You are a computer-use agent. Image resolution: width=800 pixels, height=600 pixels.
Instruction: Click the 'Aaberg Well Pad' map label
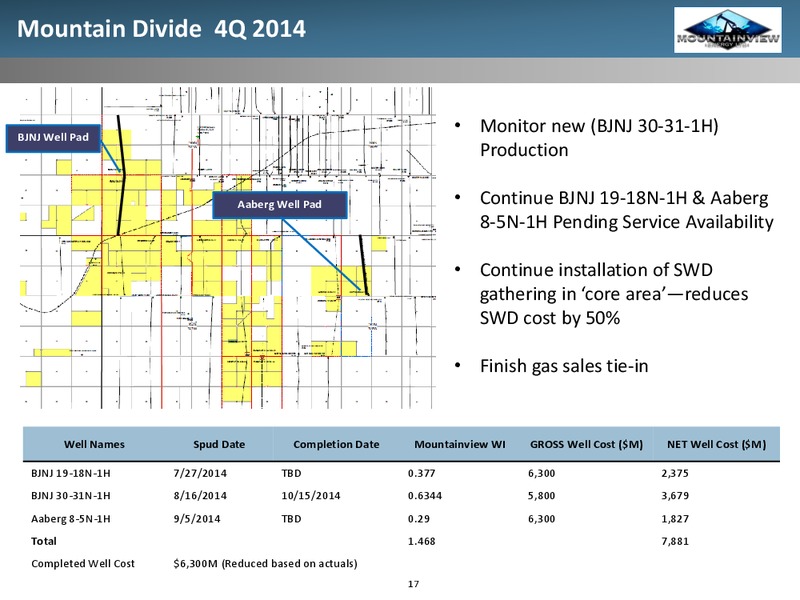pyautogui.click(x=280, y=205)
